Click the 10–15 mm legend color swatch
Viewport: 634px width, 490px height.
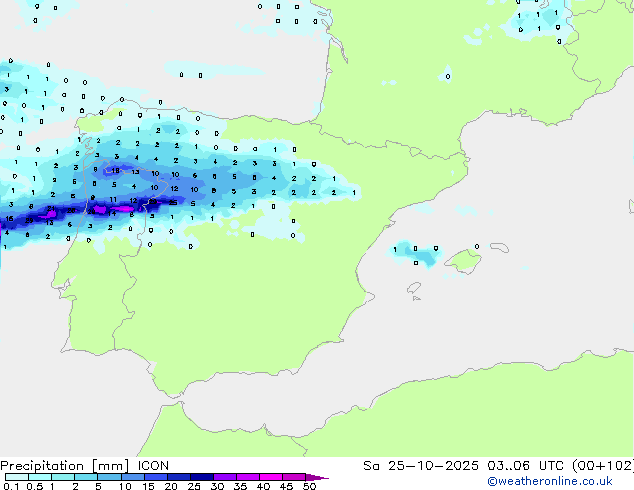[x=132, y=477]
